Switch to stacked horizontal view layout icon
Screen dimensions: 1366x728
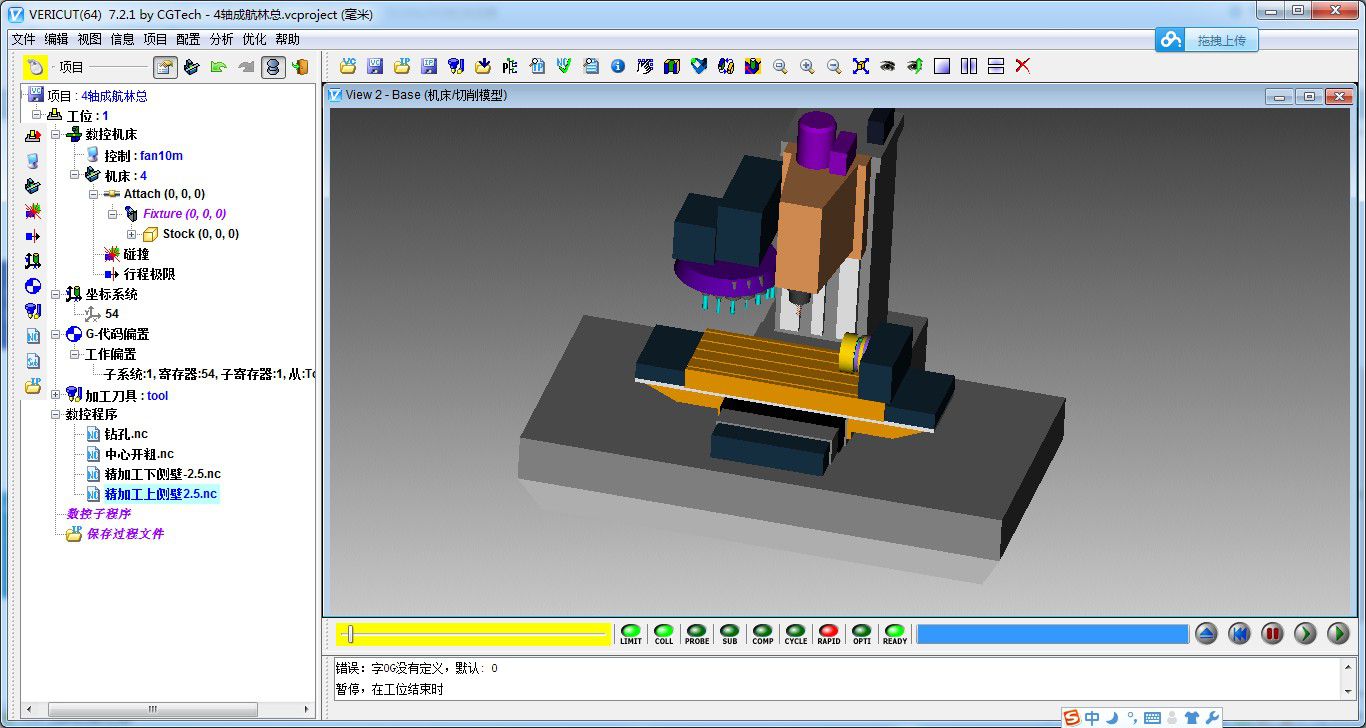996,66
